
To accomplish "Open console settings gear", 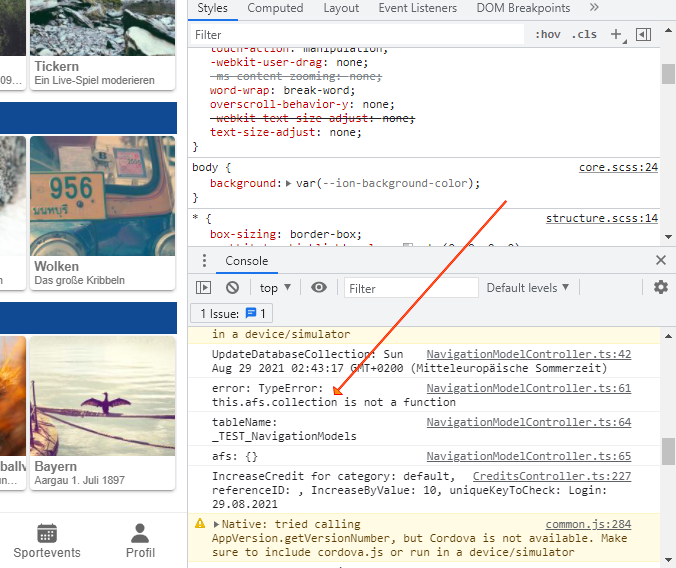I will [660, 287].
